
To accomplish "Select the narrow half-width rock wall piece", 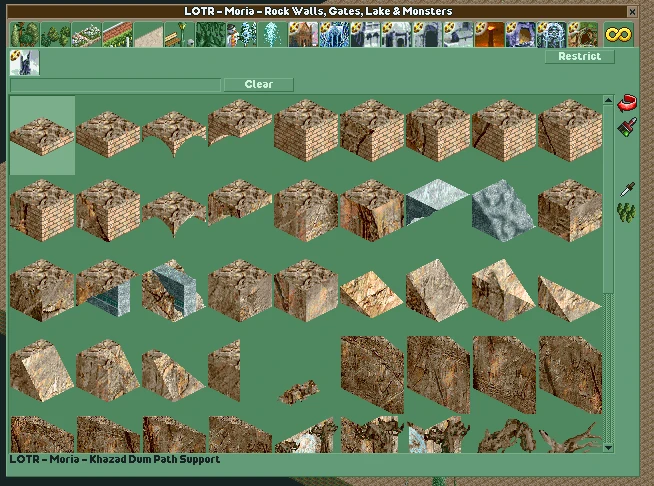I will tap(224, 370).
